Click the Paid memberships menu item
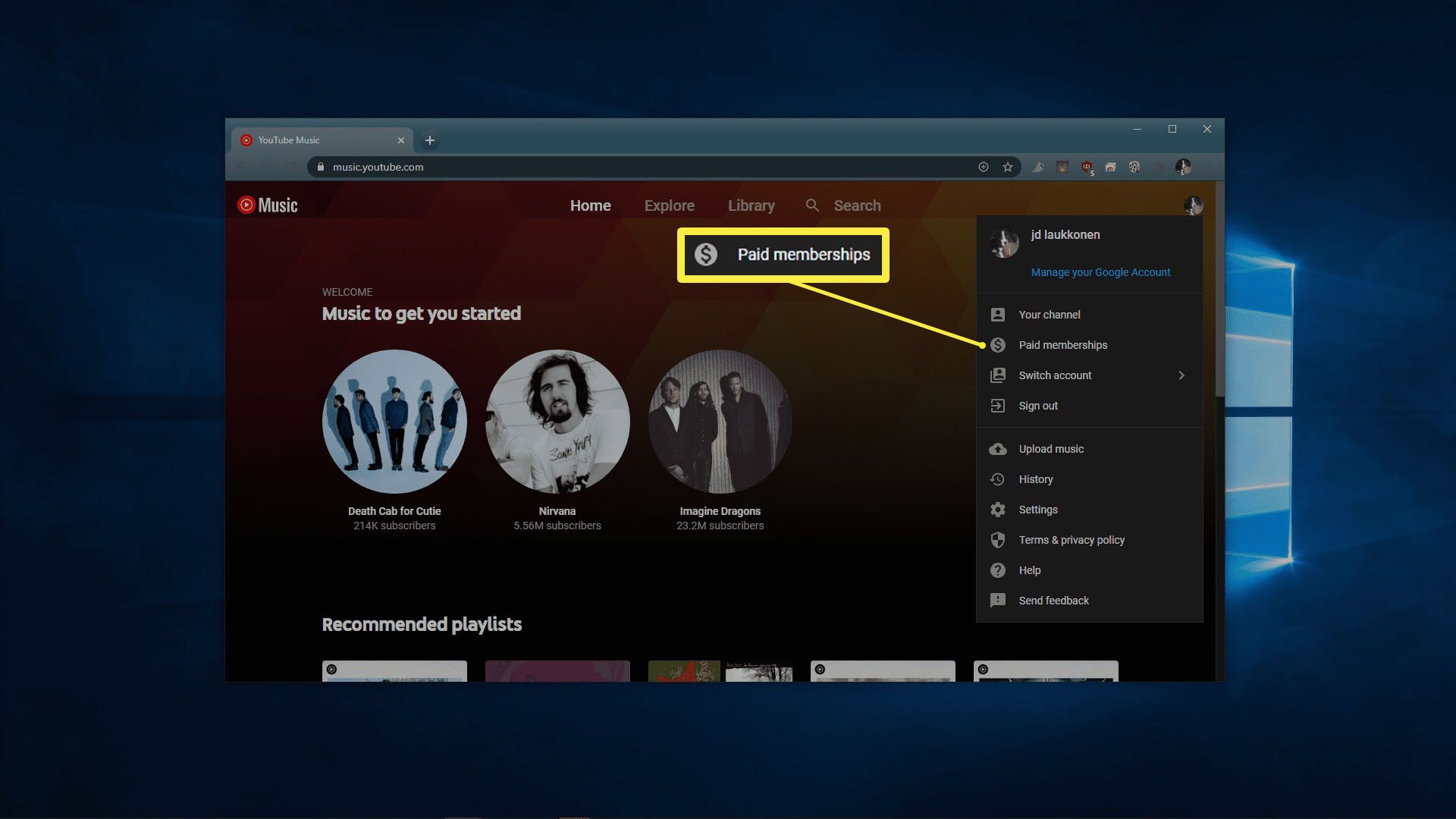Image resolution: width=1456 pixels, height=819 pixels. [x=1063, y=344]
